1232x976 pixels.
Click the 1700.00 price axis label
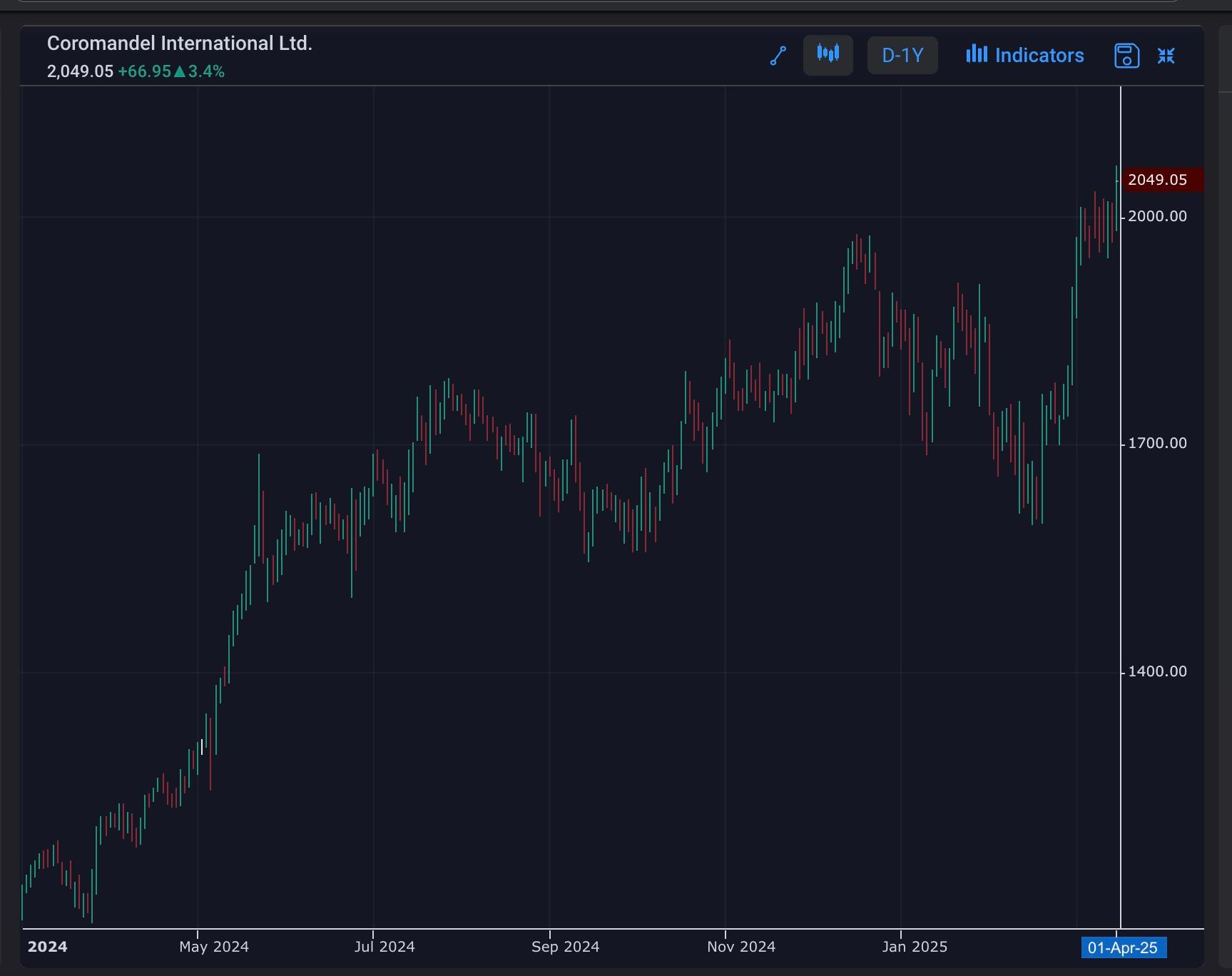tap(1157, 444)
